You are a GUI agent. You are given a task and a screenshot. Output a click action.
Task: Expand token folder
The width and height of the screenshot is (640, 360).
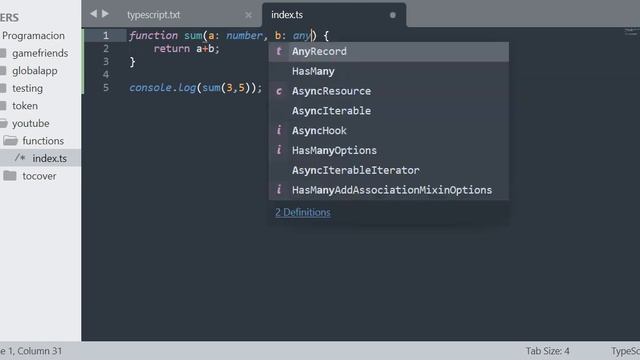25,106
